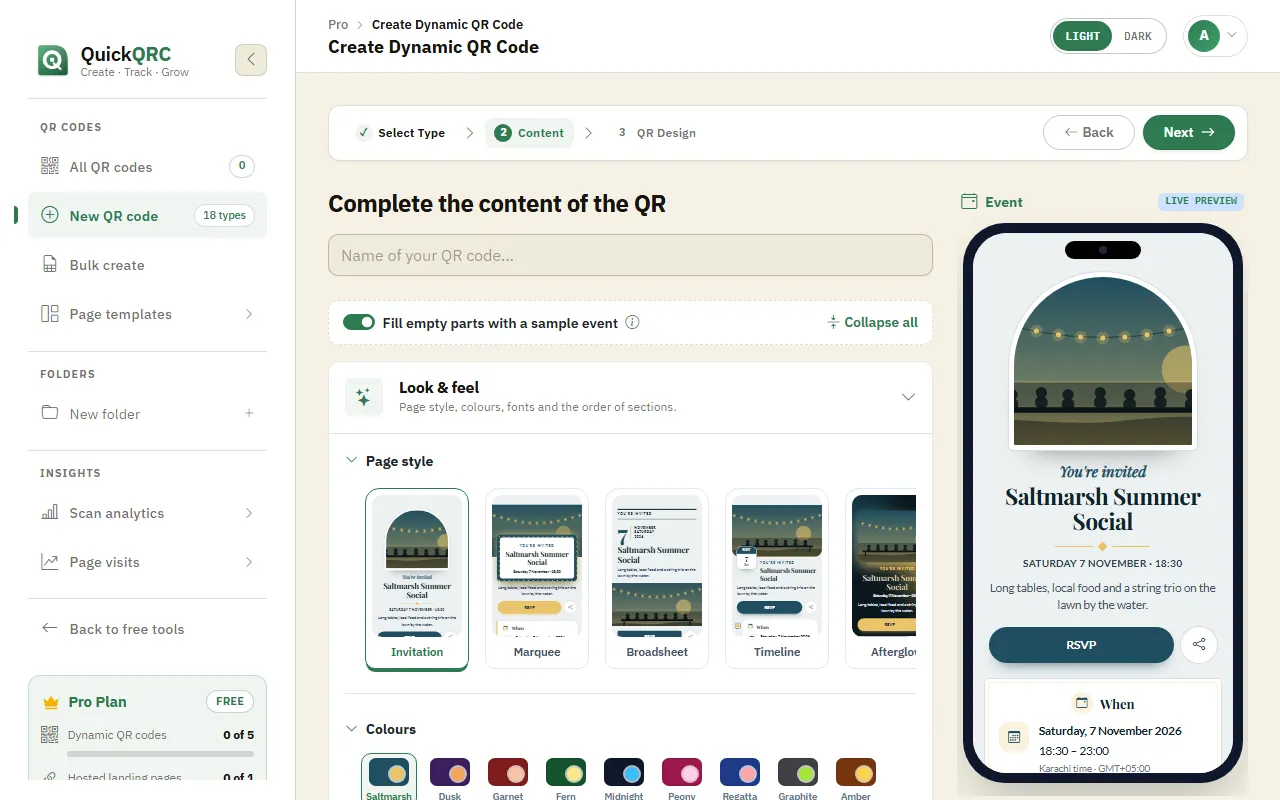Open All QR codes in sidebar
This screenshot has width=1280, height=800.
(147, 166)
